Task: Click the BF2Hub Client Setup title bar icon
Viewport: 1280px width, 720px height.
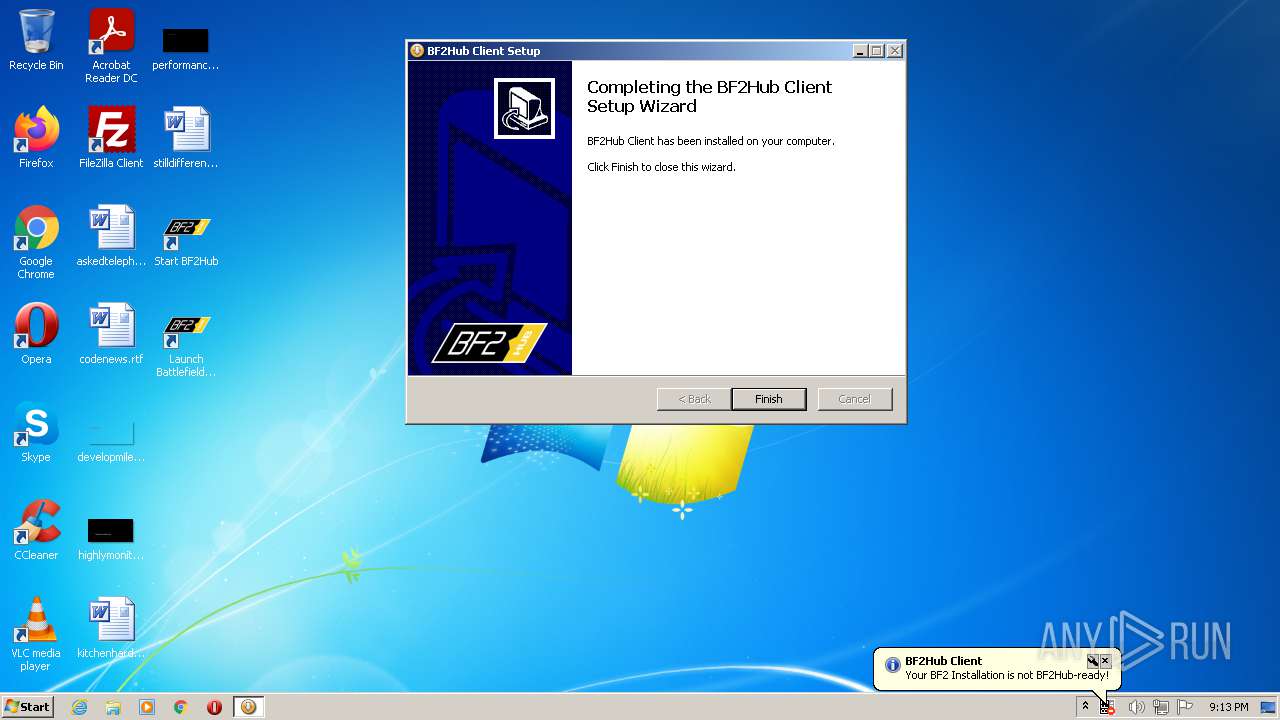Action: pyautogui.click(x=417, y=51)
